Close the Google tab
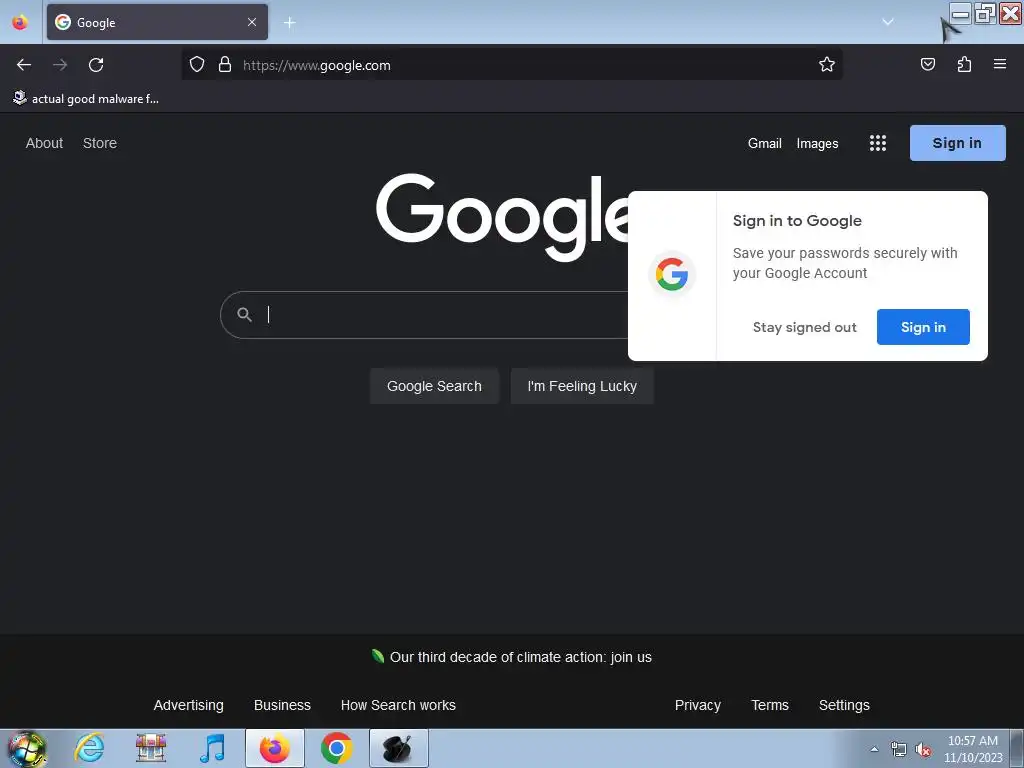The image size is (1024, 768). (x=252, y=22)
